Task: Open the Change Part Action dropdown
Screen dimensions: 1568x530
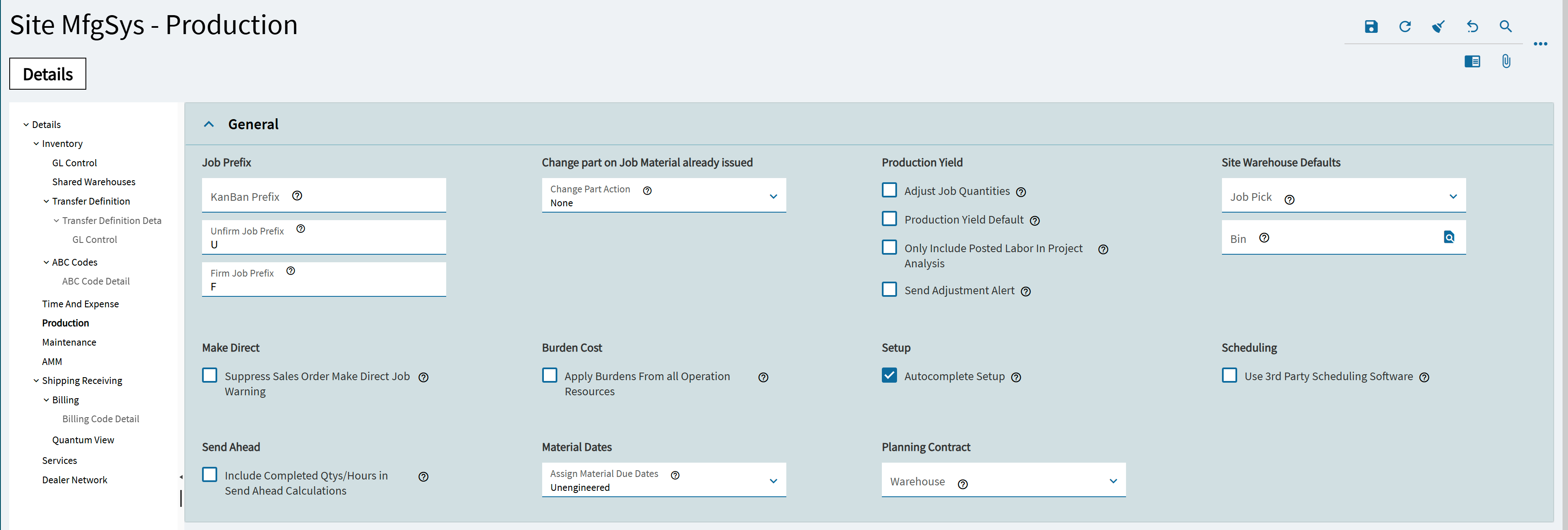Action: [663, 196]
